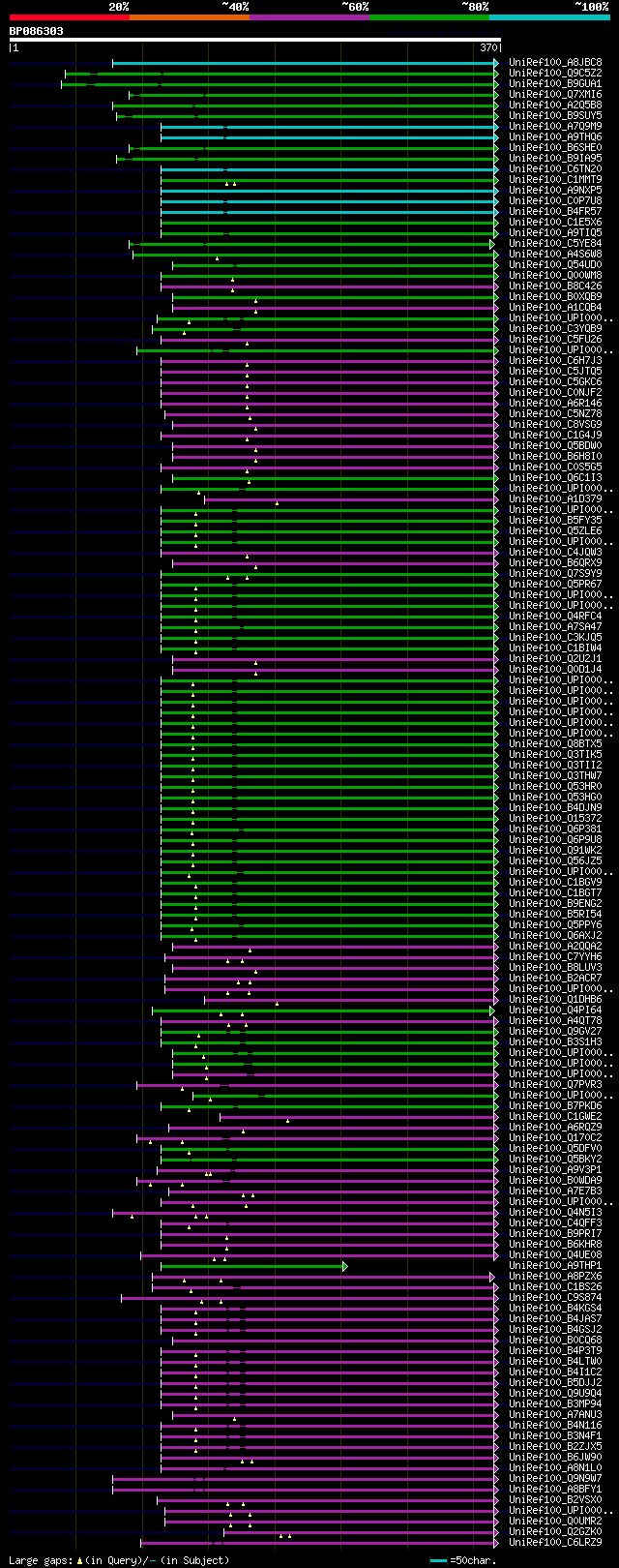Click hit label UniRef100_C6H7J3
This screenshot has height=1568, width=619.
coord(555,361)
